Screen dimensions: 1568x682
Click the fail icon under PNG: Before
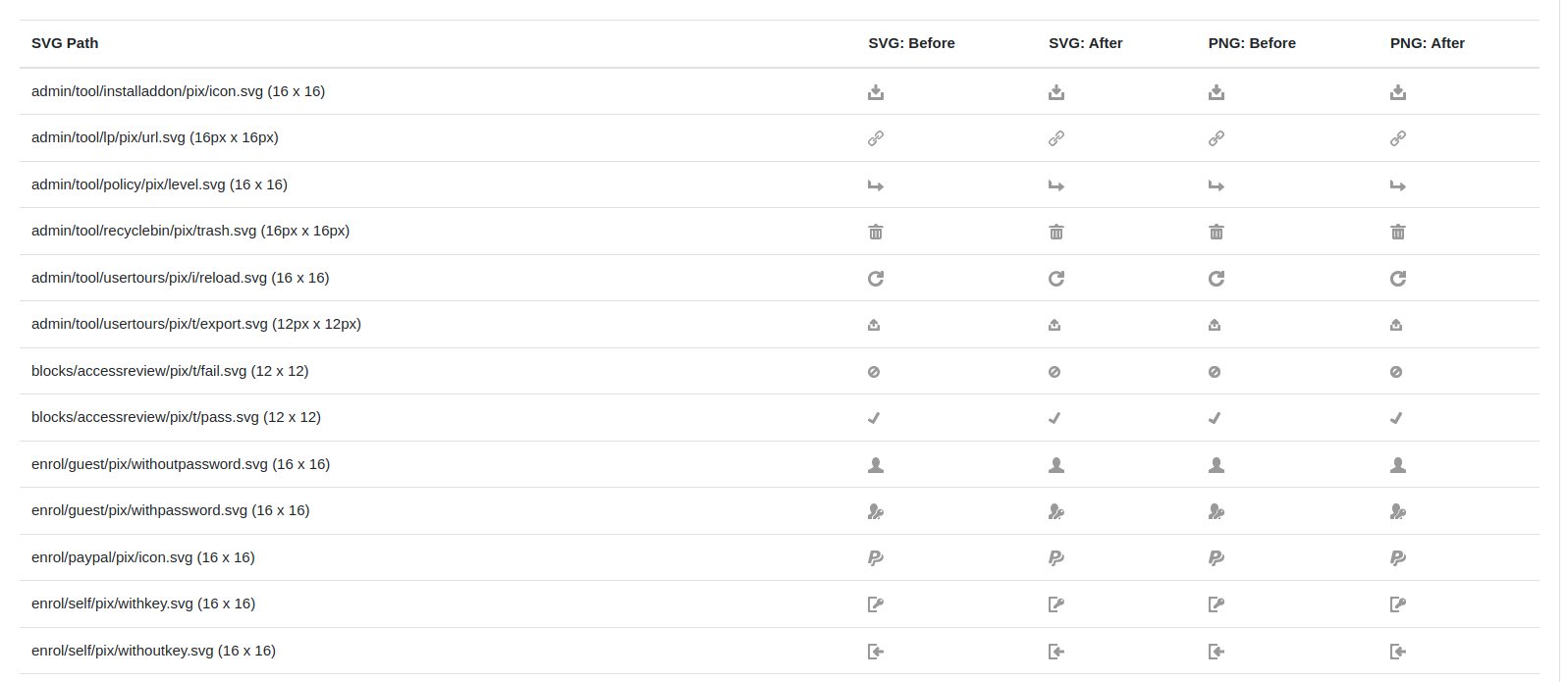pyautogui.click(x=1215, y=372)
